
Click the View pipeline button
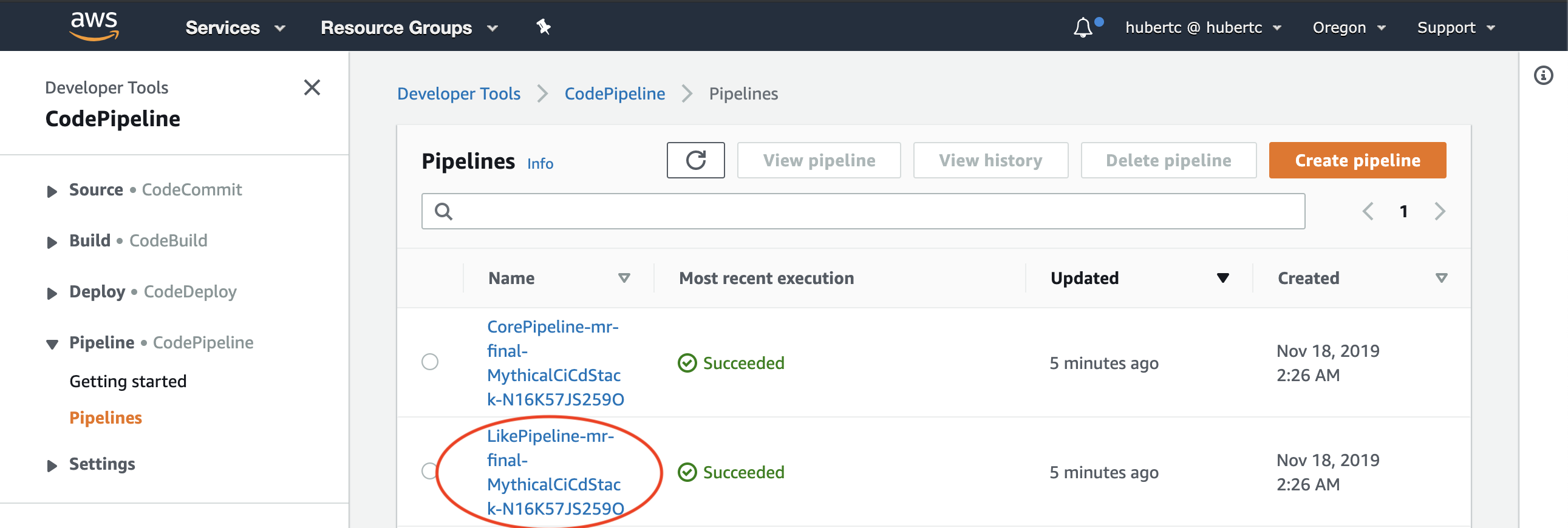pos(819,160)
